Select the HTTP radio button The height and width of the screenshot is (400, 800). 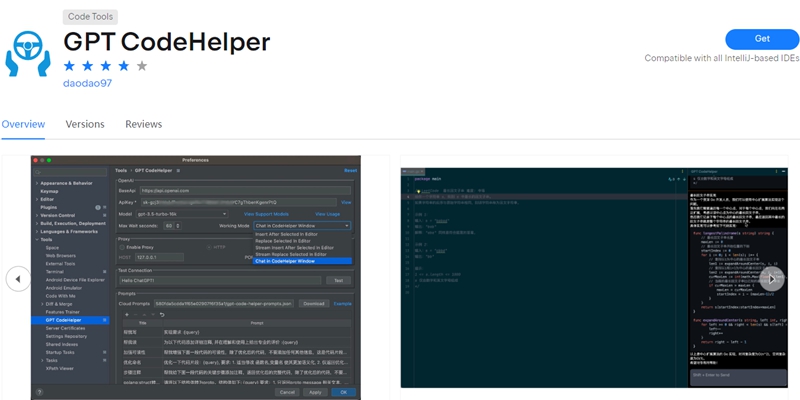[x=208, y=246]
